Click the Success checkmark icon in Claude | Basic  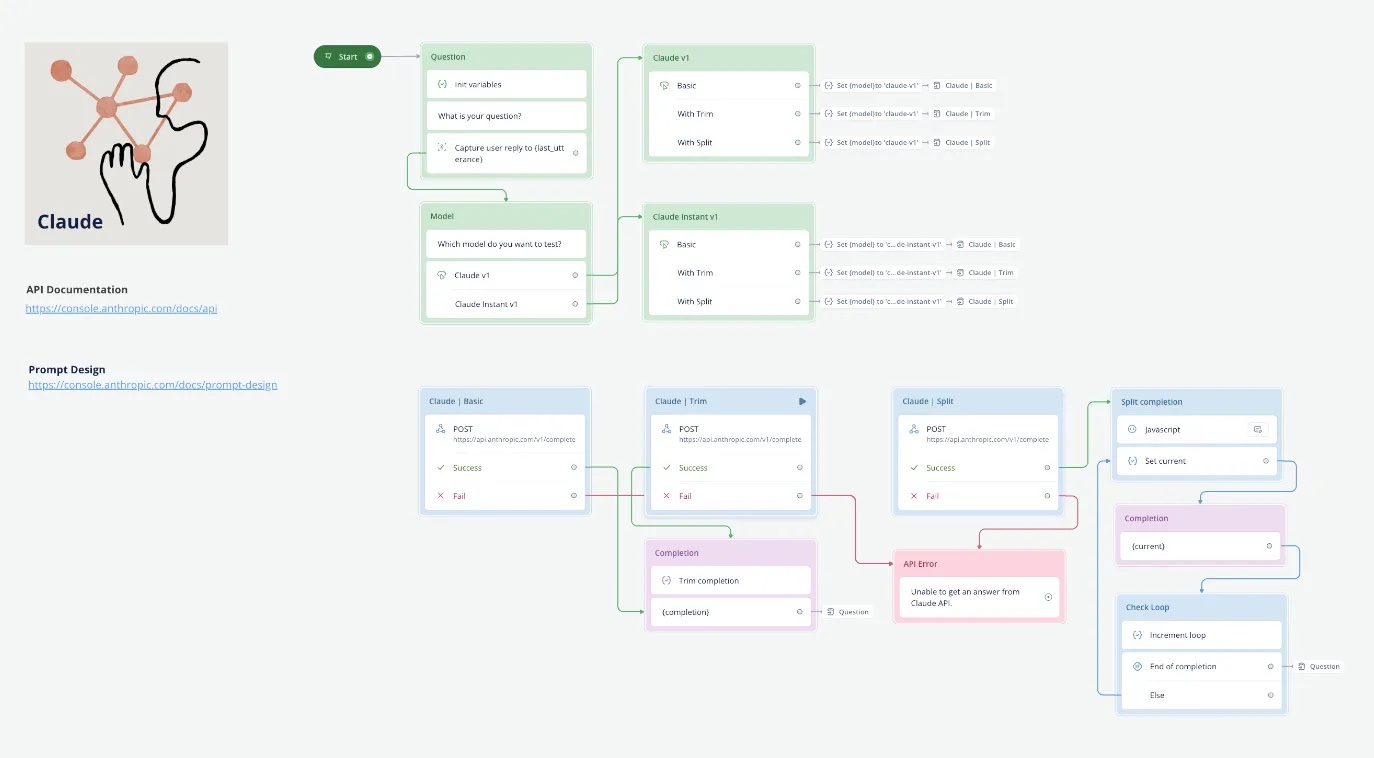441,467
